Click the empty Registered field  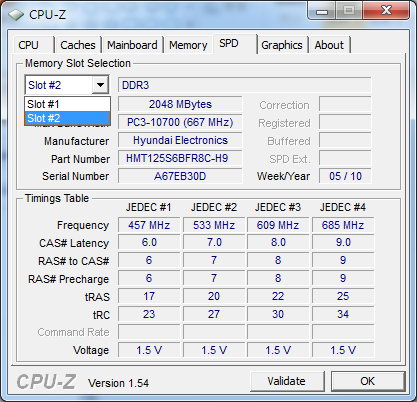point(345,122)
